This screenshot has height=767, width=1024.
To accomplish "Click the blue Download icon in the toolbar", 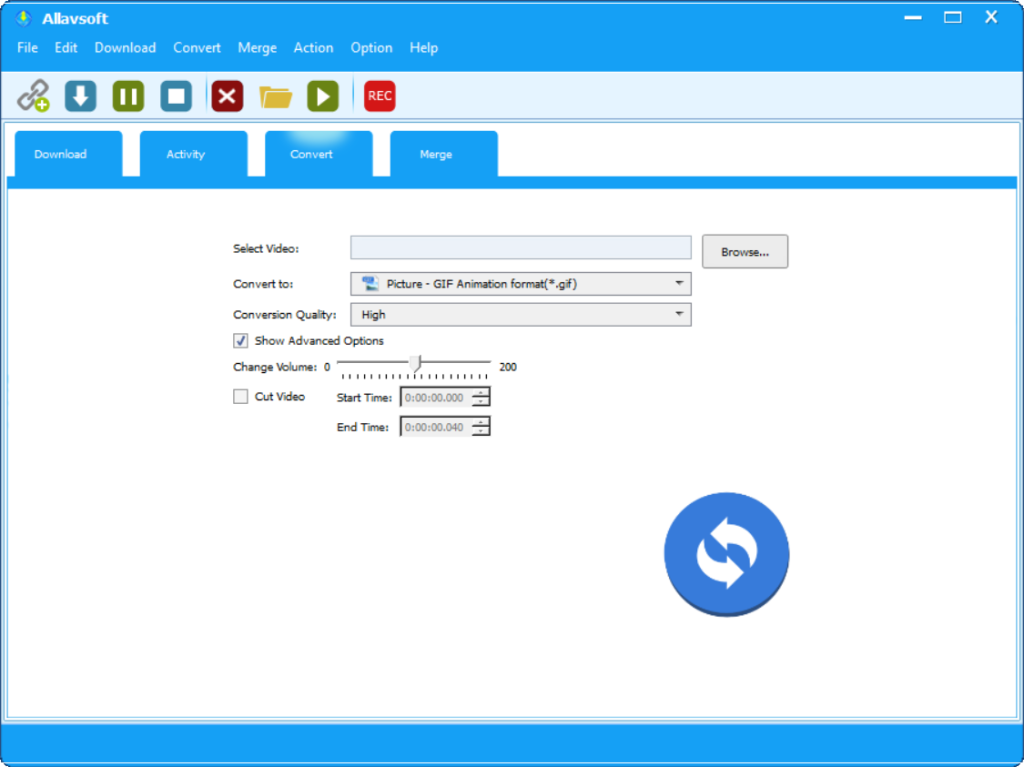I will point(79,95).
